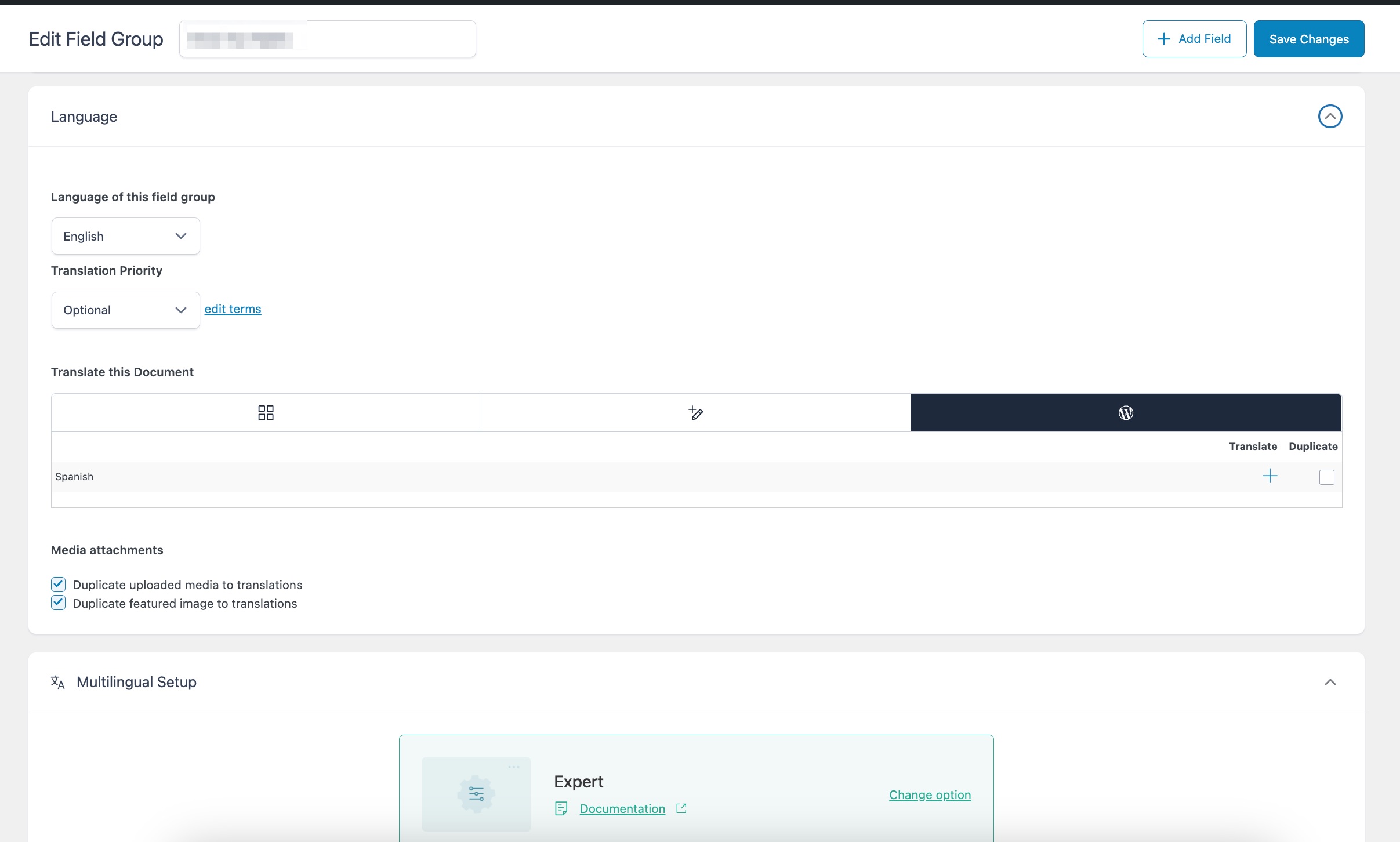Click the document icon beside Documentation
This screenshot has height=842, width=1400.
pyautogui.click(x=561, y=808)
